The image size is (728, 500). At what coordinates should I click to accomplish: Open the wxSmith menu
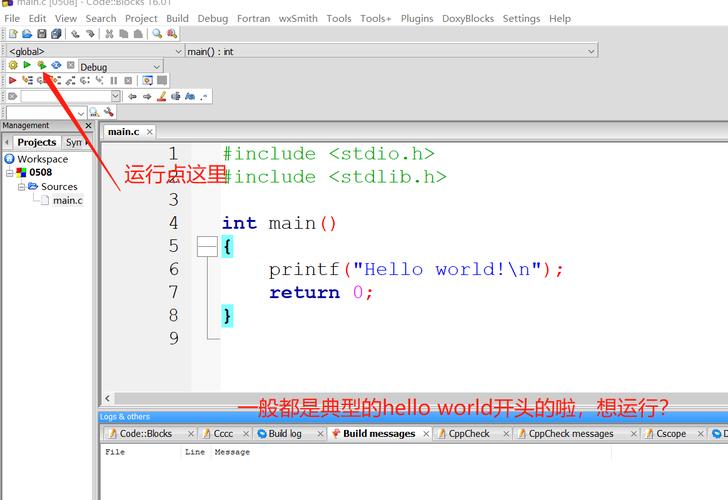tap(298, 19)
